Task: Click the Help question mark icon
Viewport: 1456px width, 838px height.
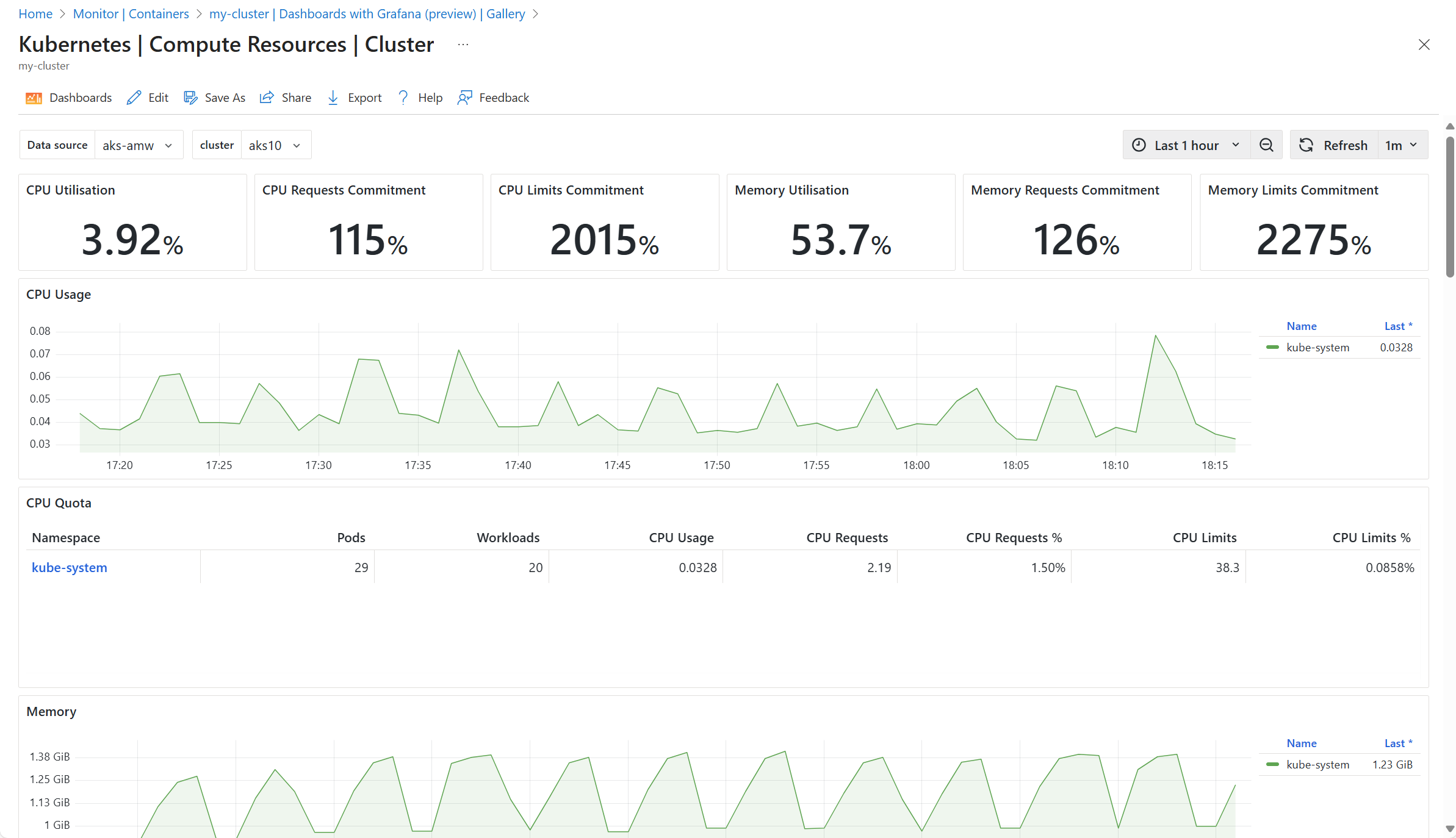Action: pyautogui.click(x=403, y=98)
